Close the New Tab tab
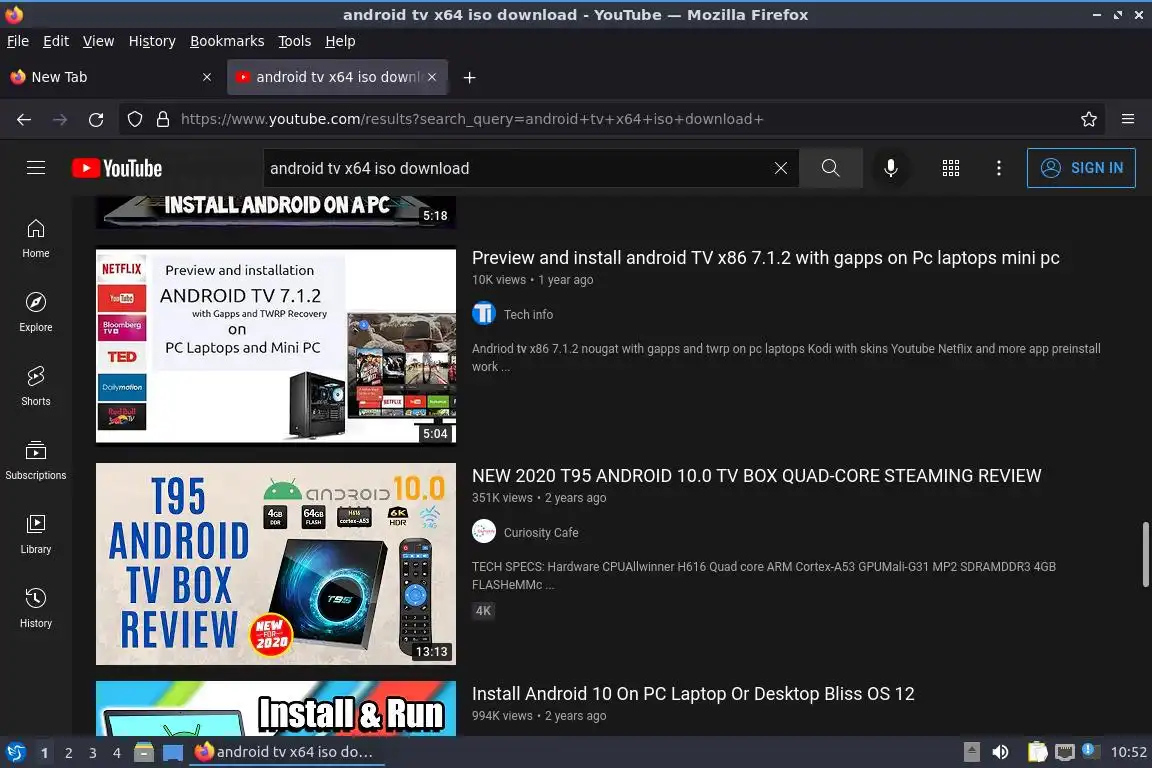The image size is (1152, 768). (x=207, y=77)
